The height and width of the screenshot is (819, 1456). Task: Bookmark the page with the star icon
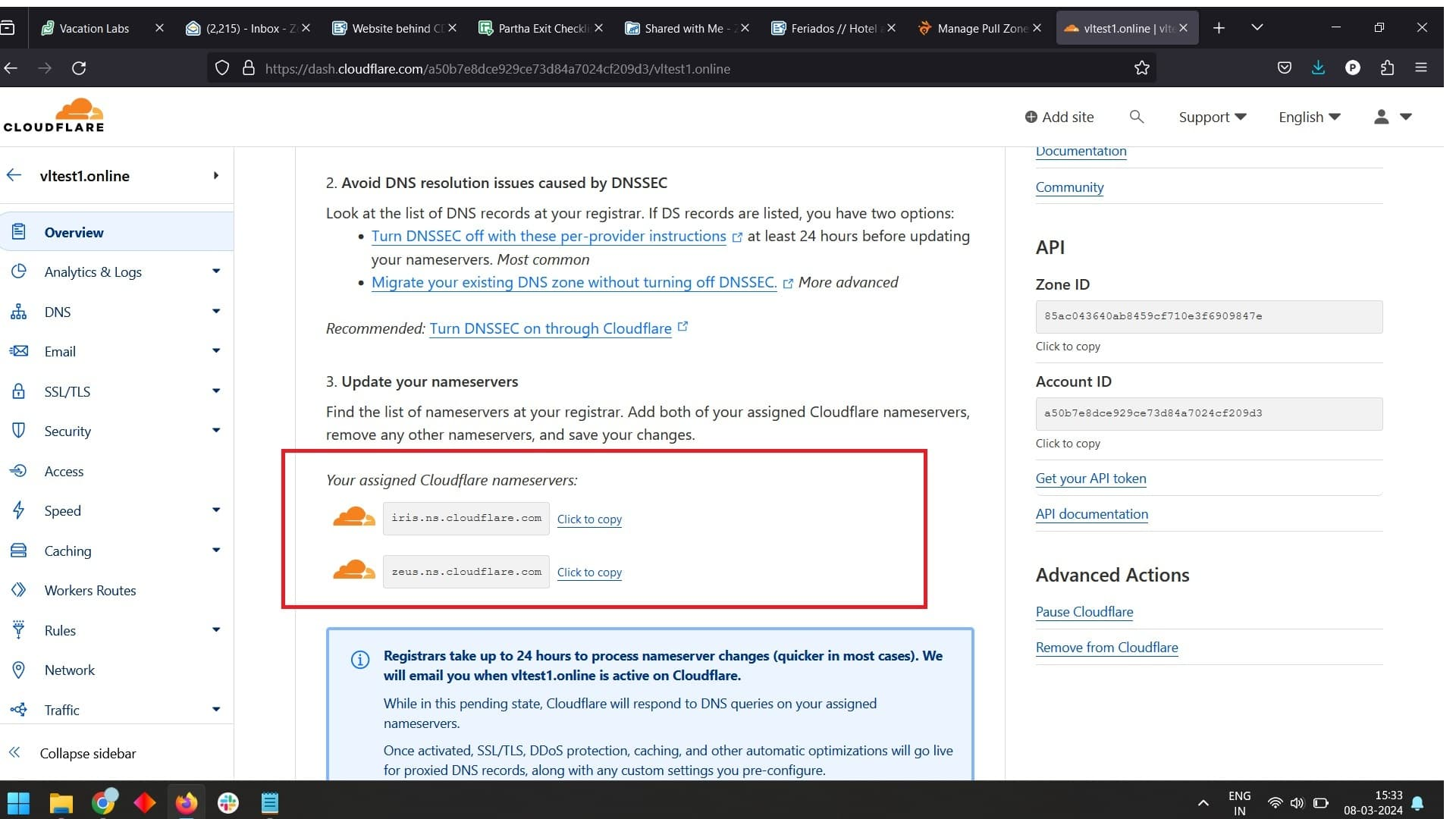[x=1141, y=68]
